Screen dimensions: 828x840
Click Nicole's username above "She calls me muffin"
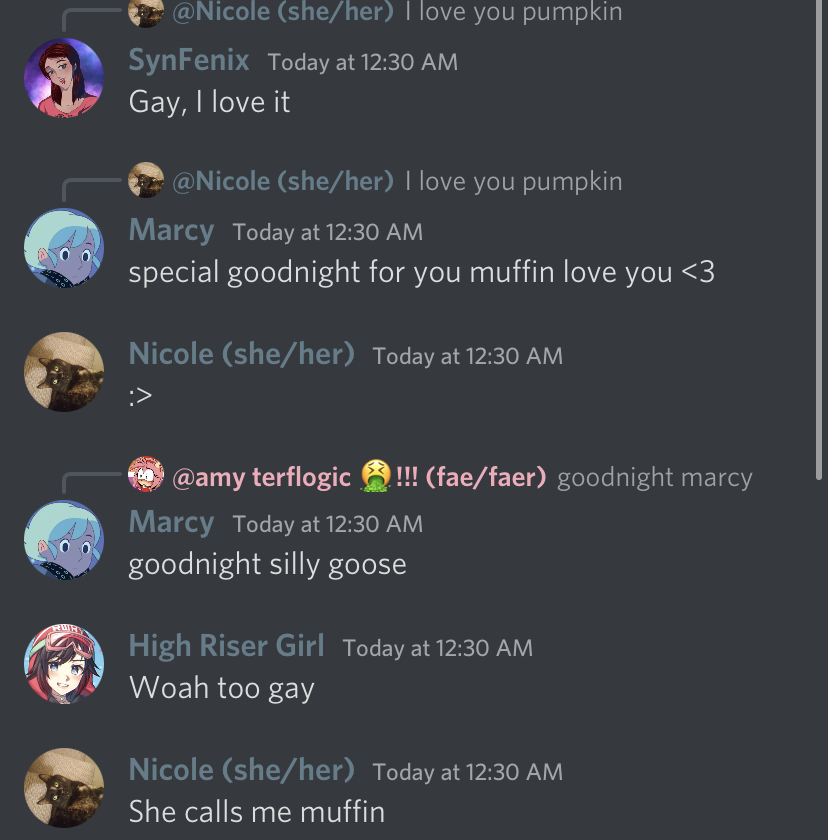(242, 769)
